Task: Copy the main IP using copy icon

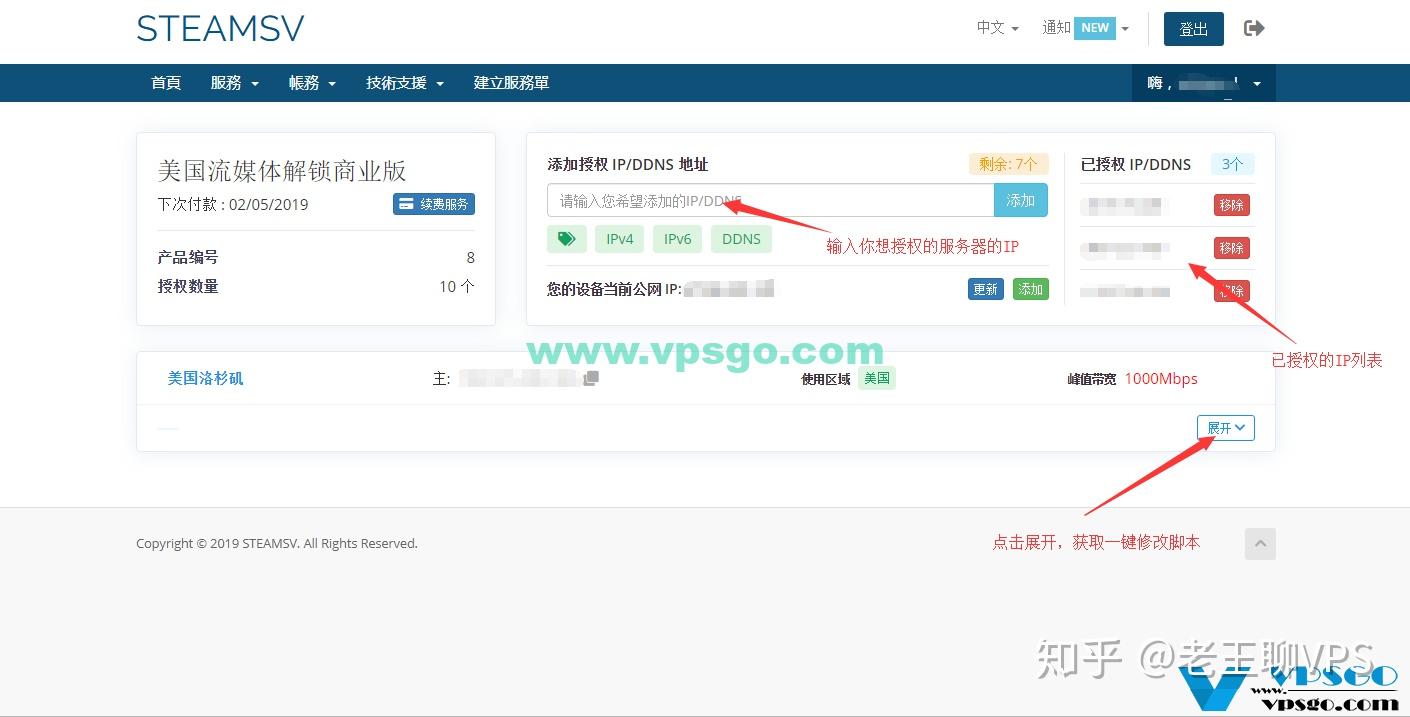Action: pyautogui.click(x=591, y=378)
